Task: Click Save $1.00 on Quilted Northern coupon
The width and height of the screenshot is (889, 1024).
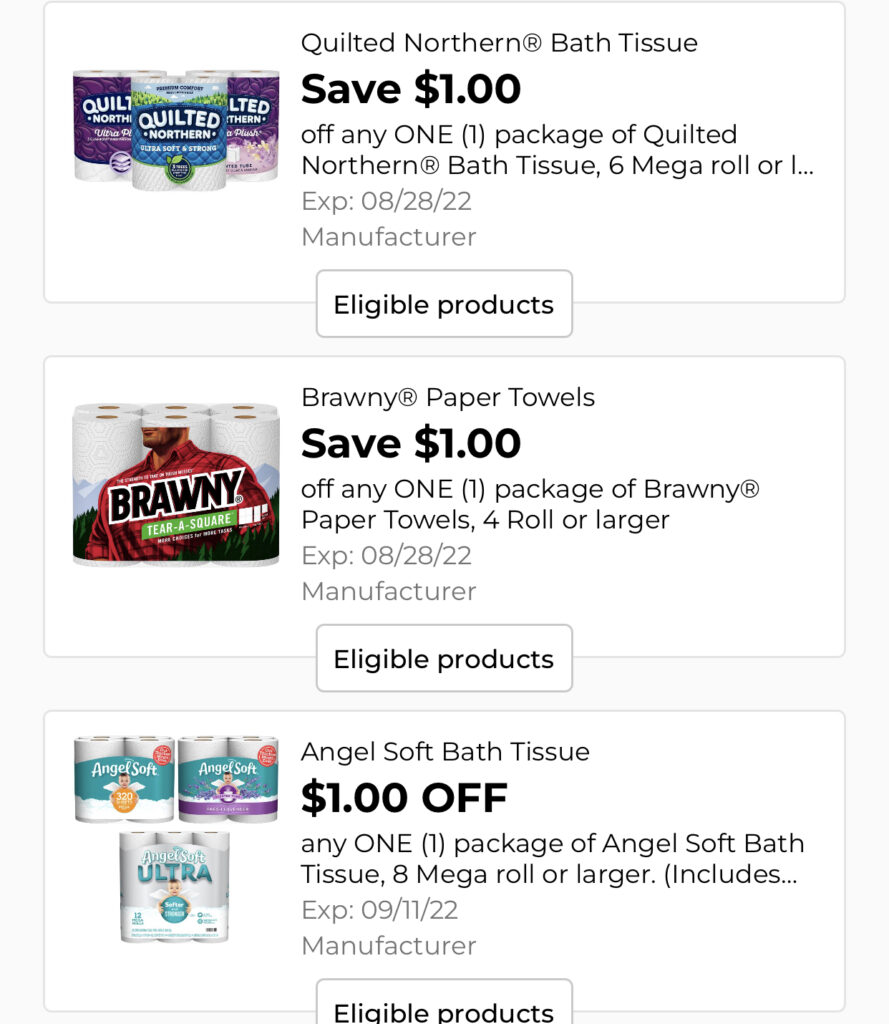Action: coord(411,89)
